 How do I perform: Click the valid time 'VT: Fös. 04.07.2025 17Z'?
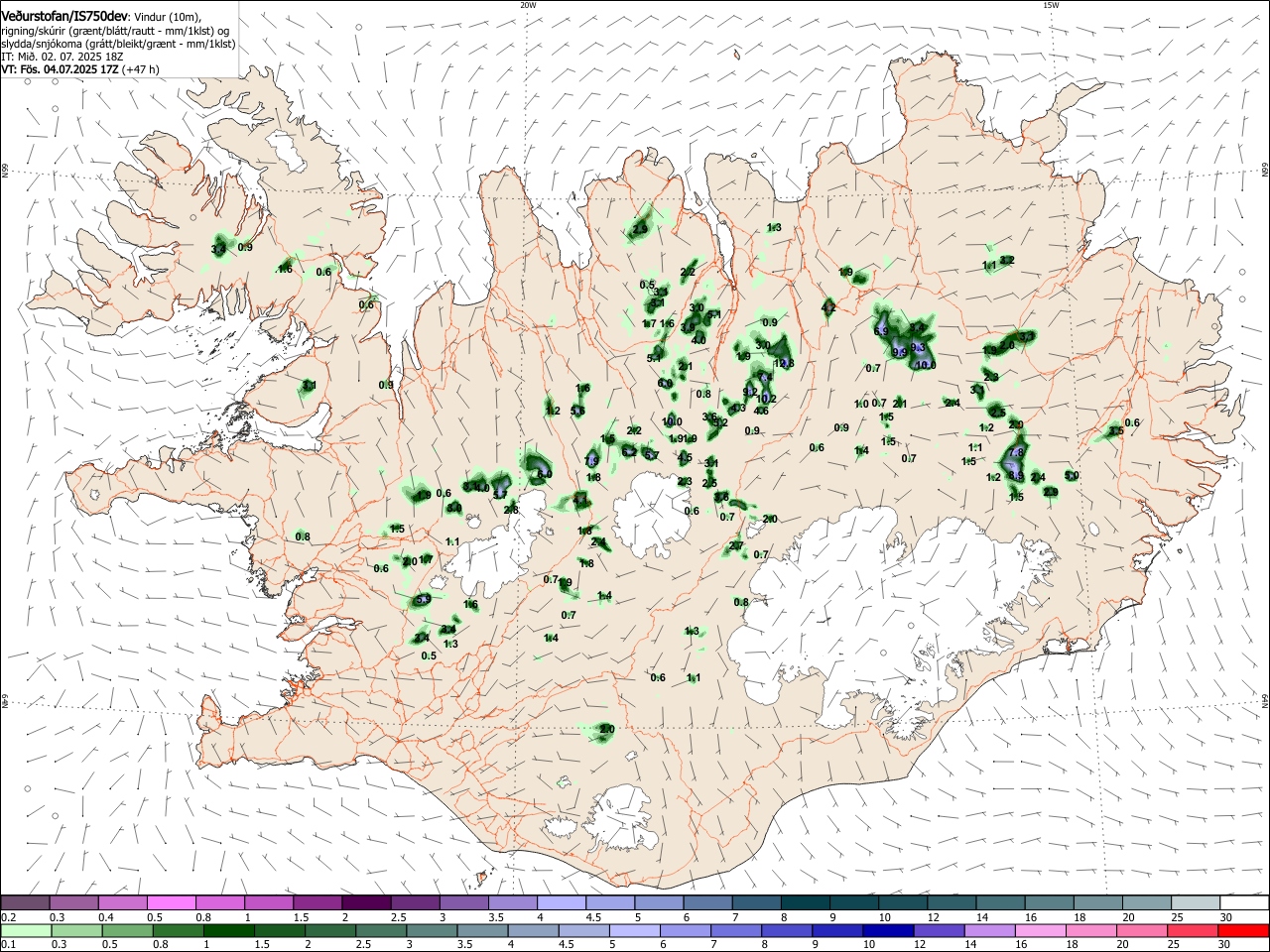pos(61,69)
